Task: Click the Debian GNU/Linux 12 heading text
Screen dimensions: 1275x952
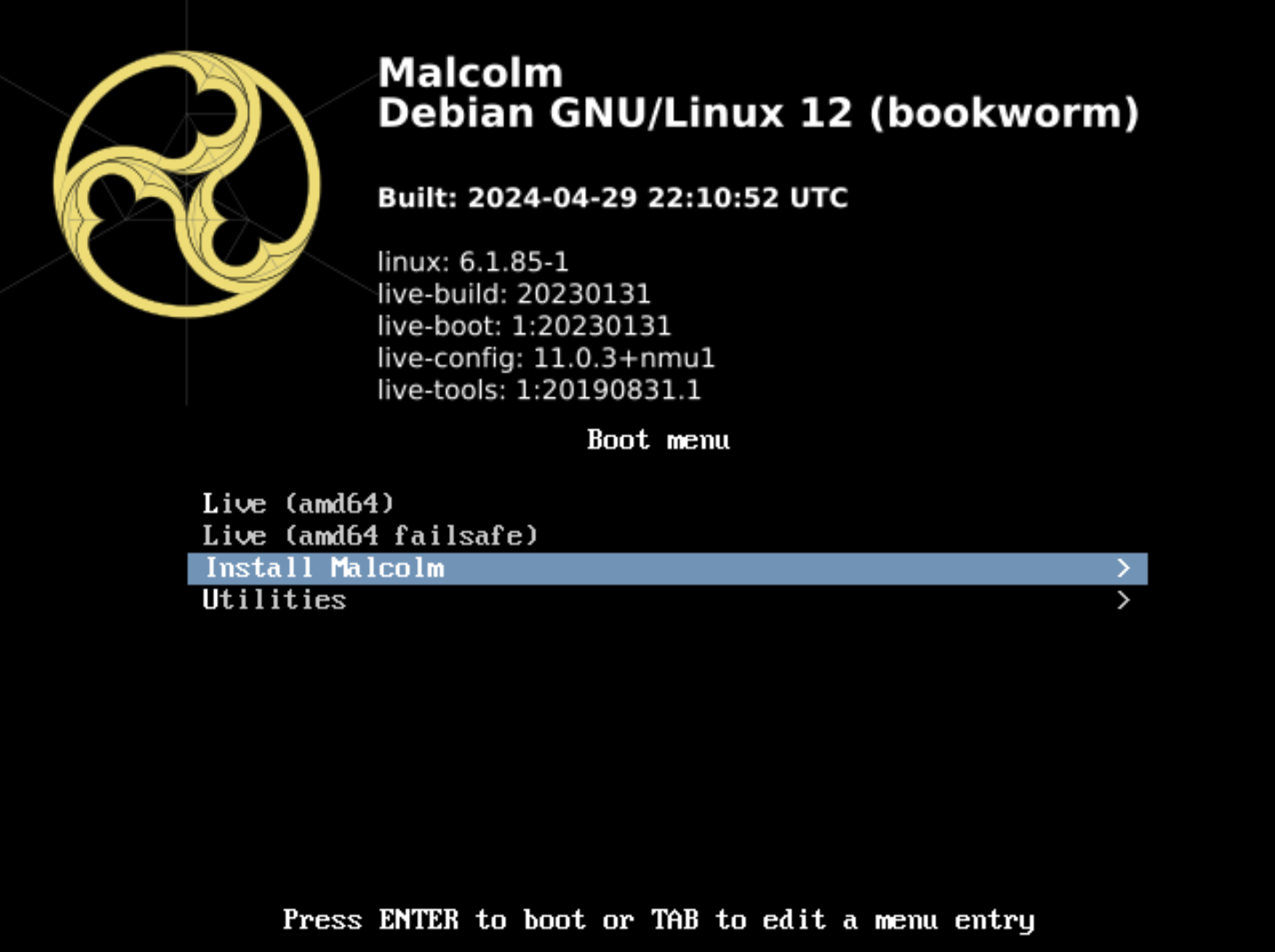Action: coord(615,114)
